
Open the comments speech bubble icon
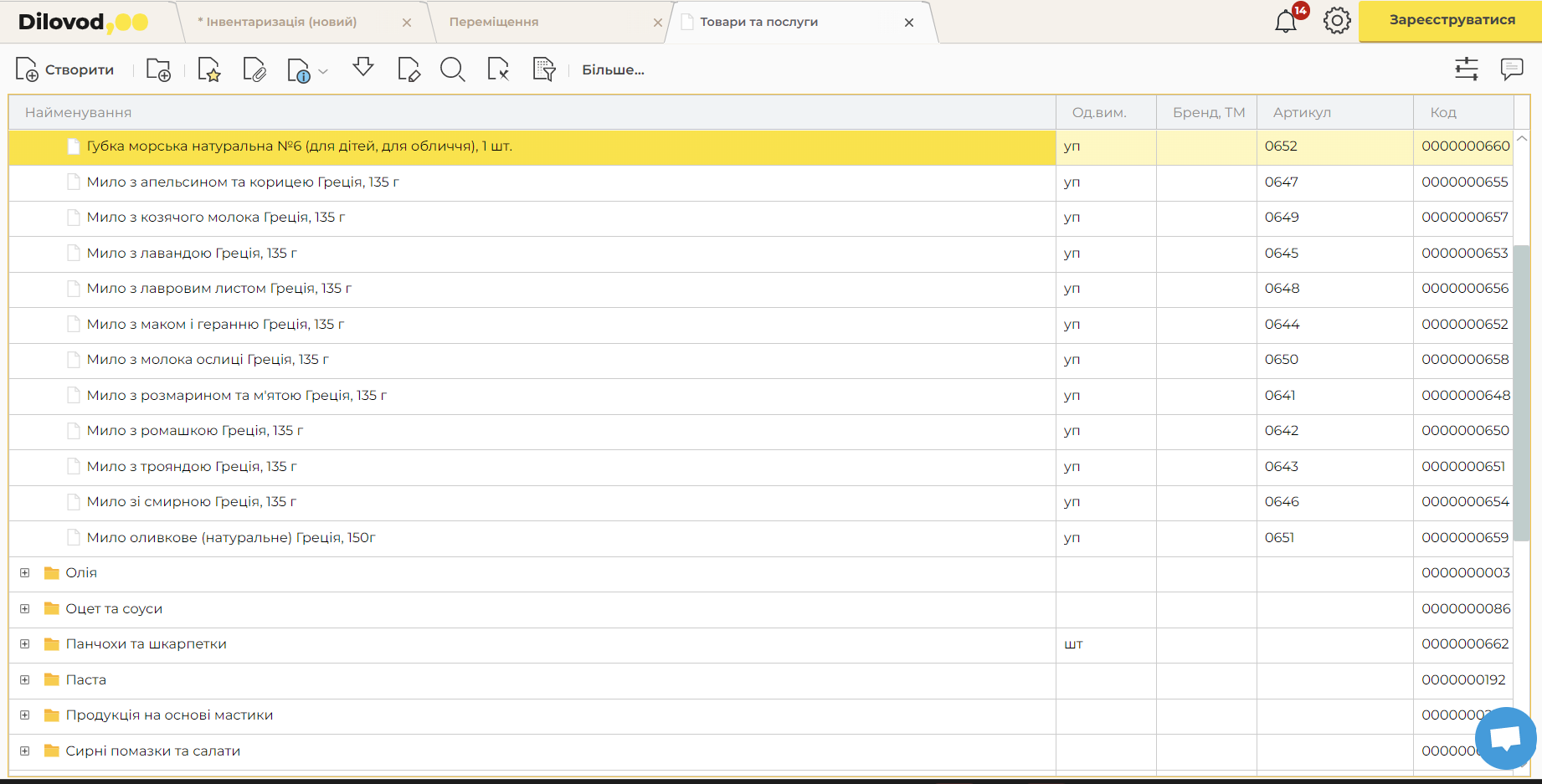click(1512, 69)
